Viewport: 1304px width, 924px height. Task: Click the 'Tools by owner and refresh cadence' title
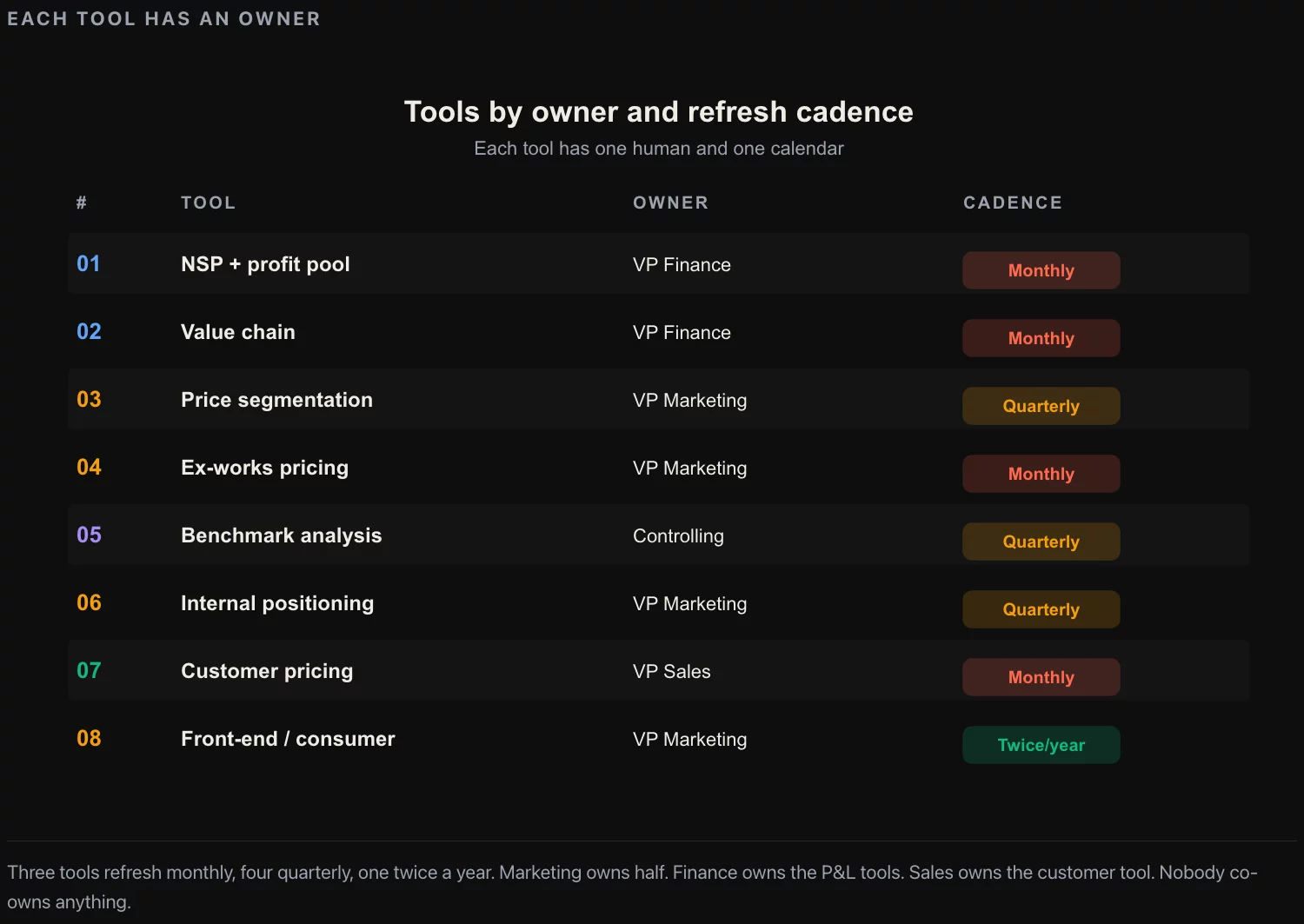pos(658,112)
